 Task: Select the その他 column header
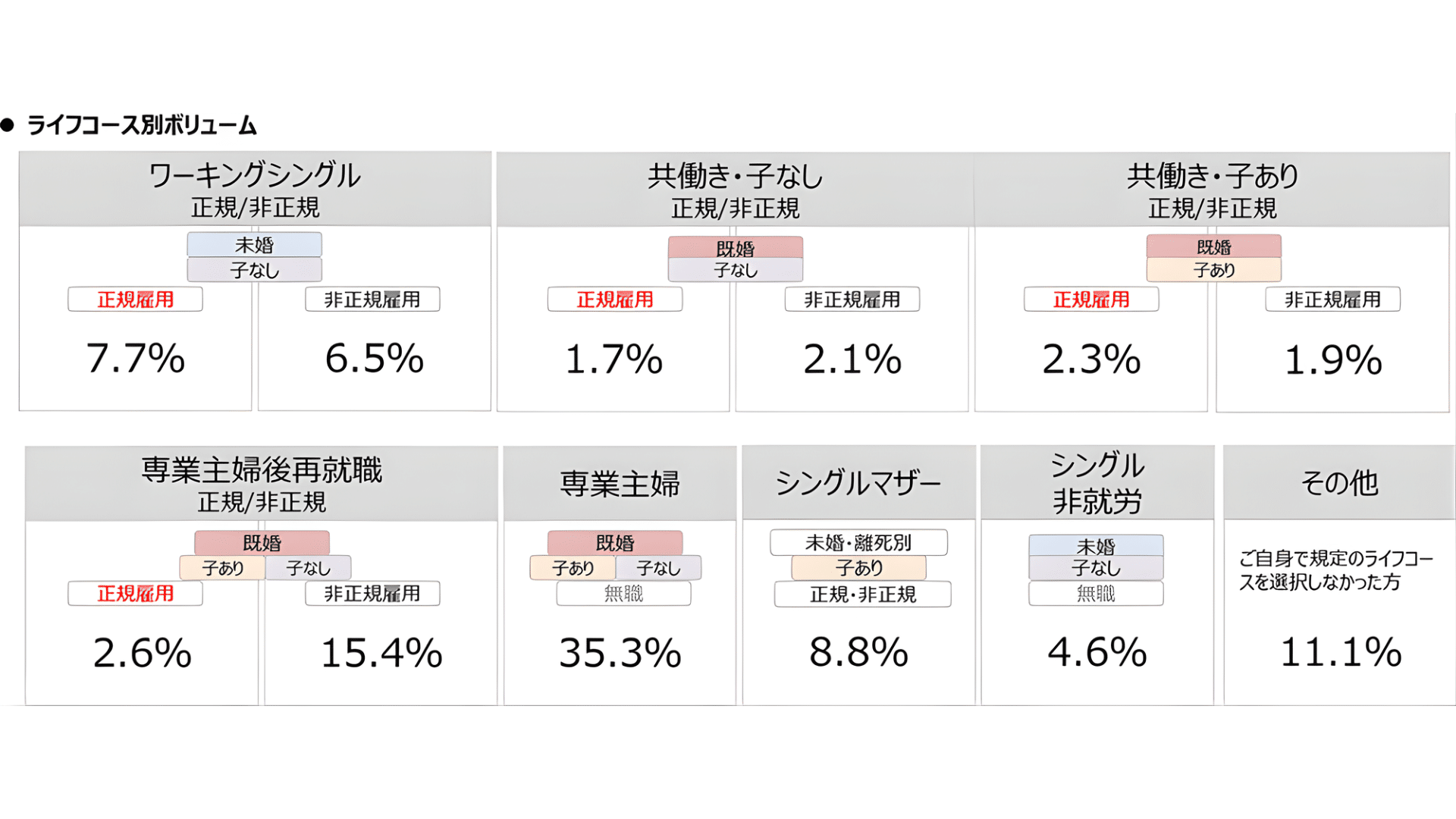pos(1339,483)
